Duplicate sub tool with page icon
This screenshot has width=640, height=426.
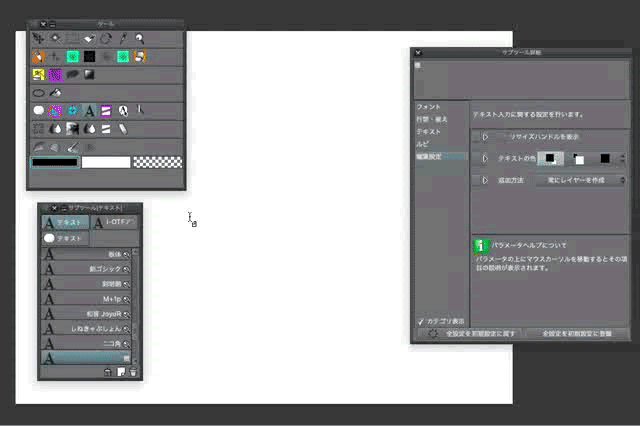pyautogui.click(x=121, y=372)
